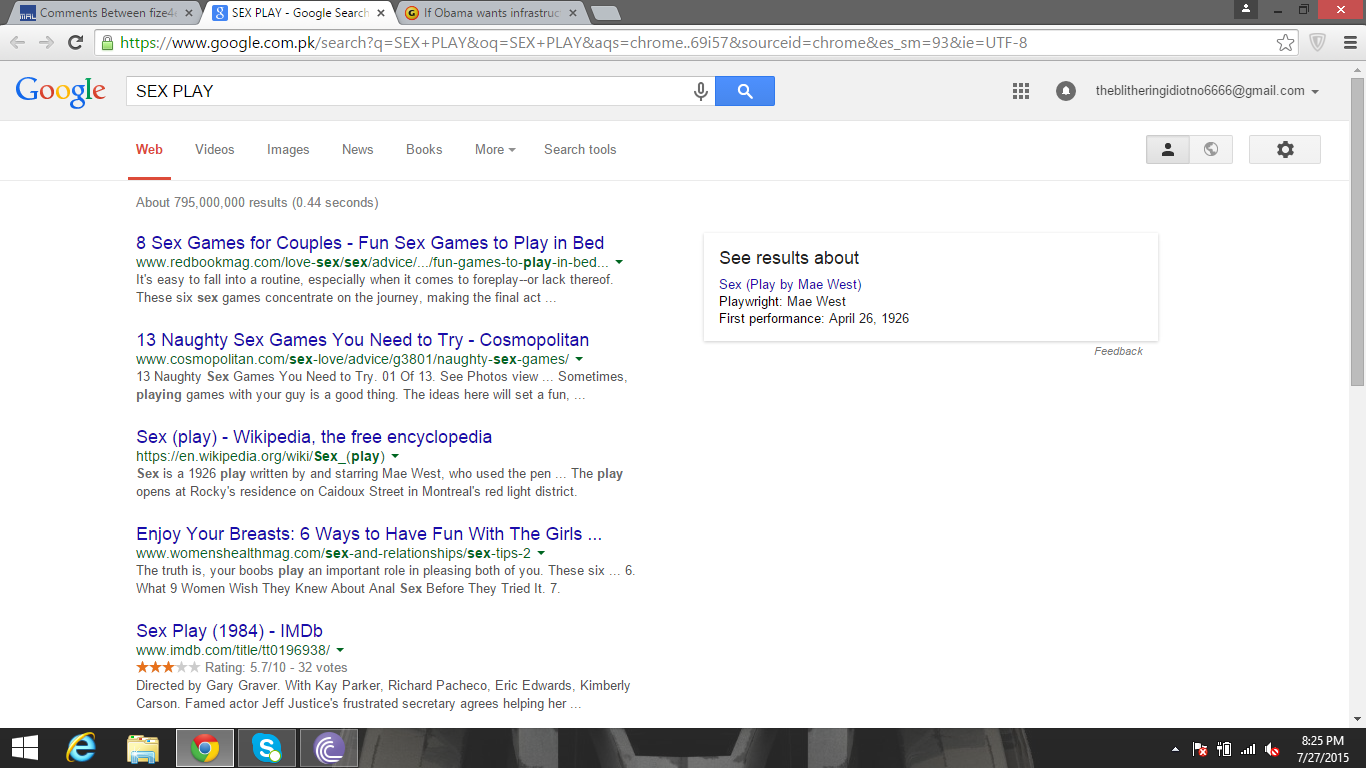This screenshot has width=1366, height=768.
Task: Click the battery tray icon
Action: tap(1224, 749)
